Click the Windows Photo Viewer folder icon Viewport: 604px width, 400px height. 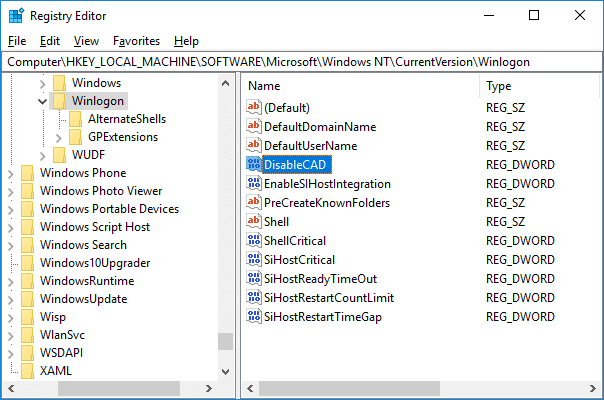tap(27, 191)
